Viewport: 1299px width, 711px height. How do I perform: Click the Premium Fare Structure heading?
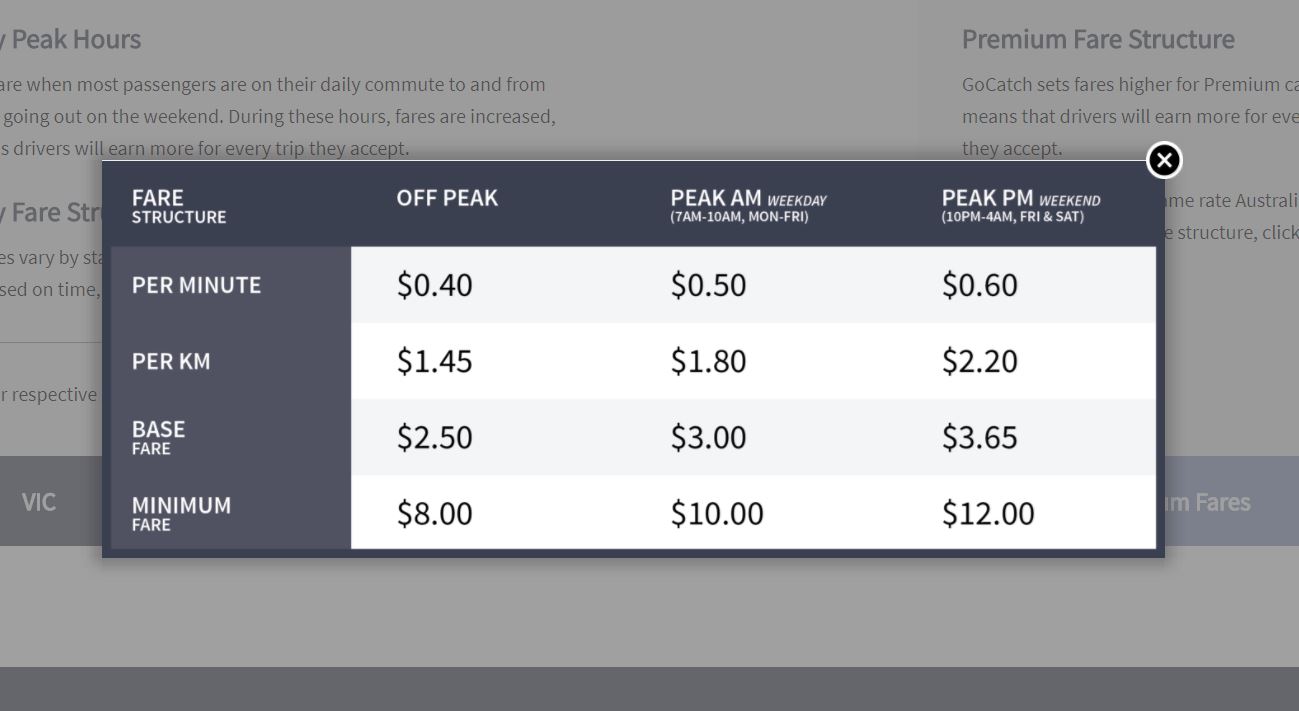click(1098, 39)
